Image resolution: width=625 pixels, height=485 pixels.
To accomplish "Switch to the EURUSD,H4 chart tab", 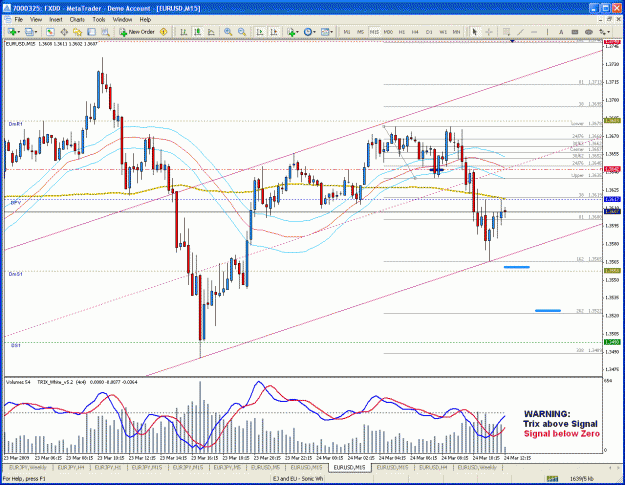I will coord(433,467).
